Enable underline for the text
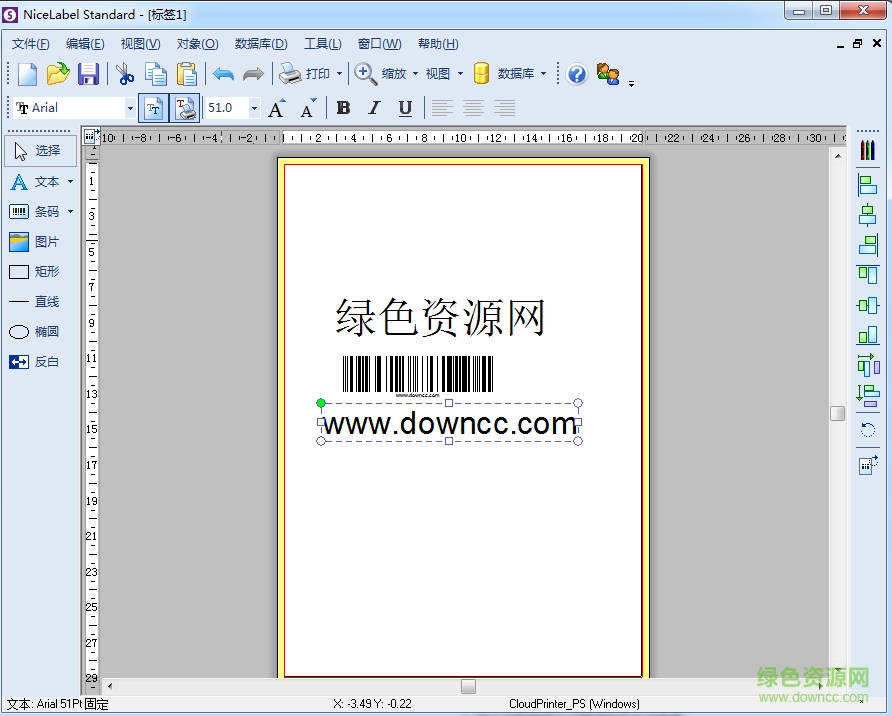The height and width of the screenshot is (716, 892). 403,107
